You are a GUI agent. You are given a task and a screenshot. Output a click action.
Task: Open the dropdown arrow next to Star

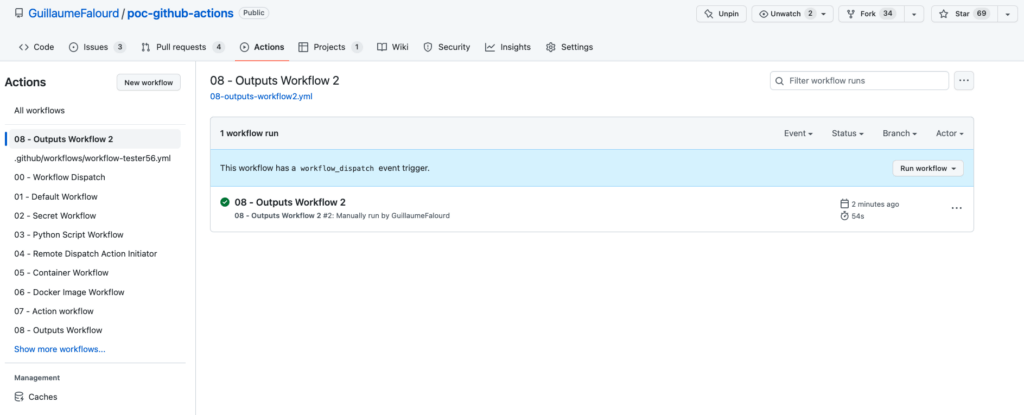[1006, 14]
